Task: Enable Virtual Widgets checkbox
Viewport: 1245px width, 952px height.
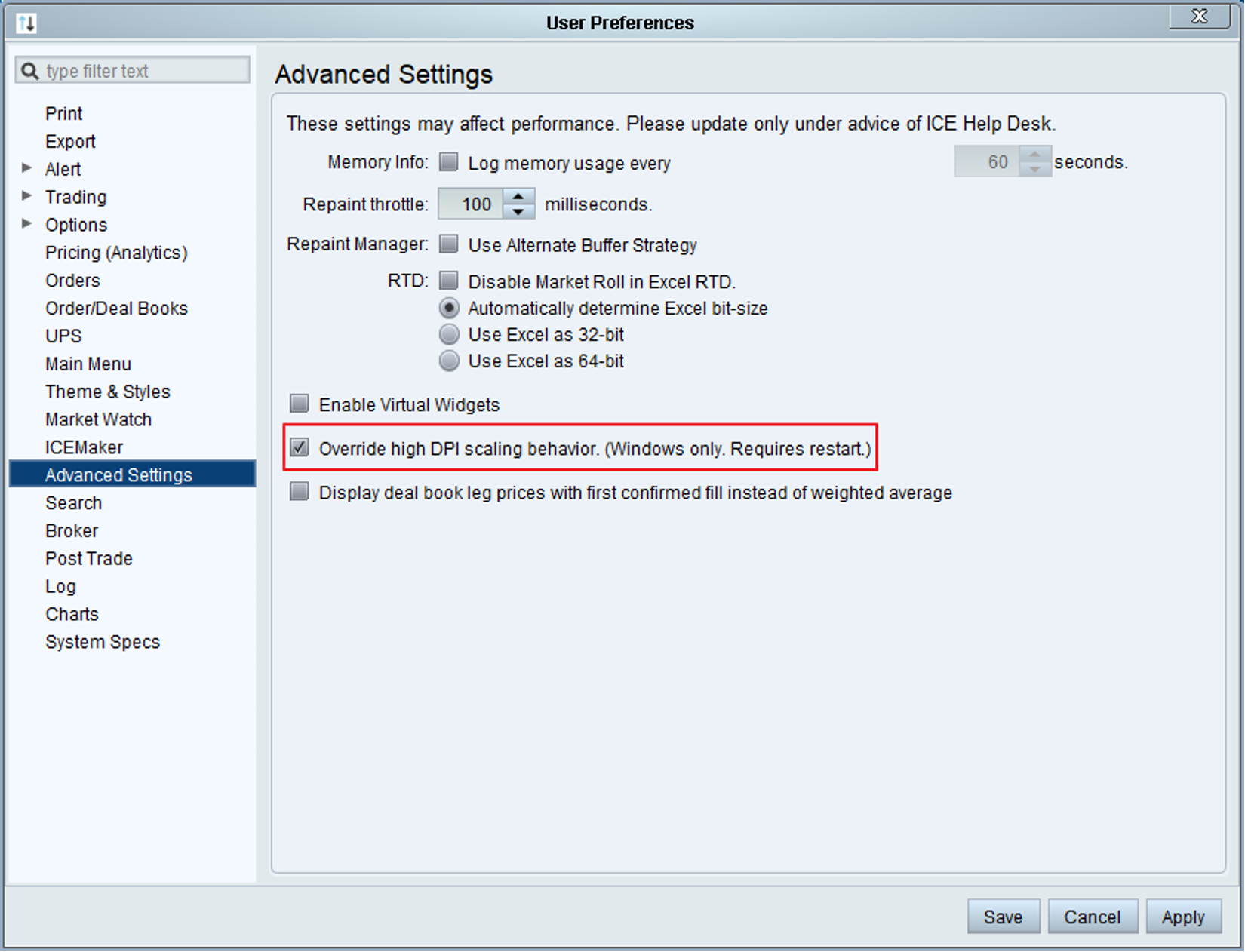Action: (300, 404)
